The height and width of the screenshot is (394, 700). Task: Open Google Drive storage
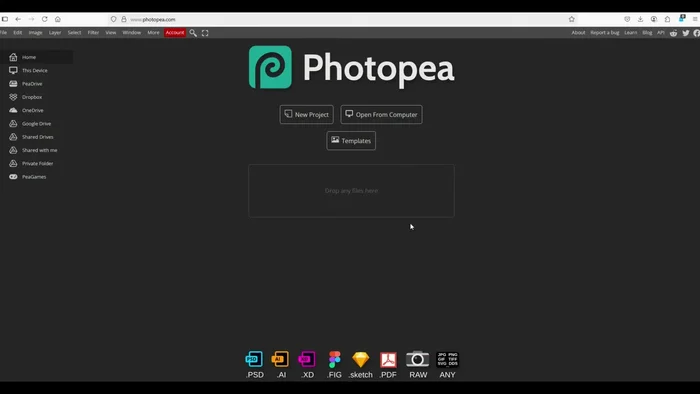coord(36,124)
